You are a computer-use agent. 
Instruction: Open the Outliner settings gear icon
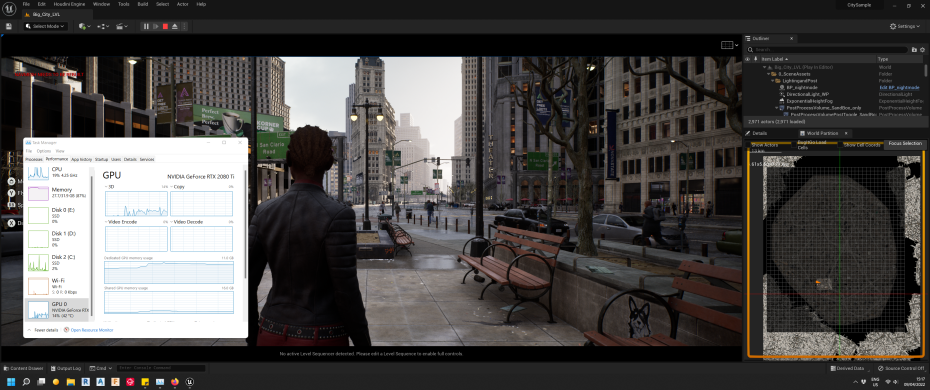[x=923, y=50]
